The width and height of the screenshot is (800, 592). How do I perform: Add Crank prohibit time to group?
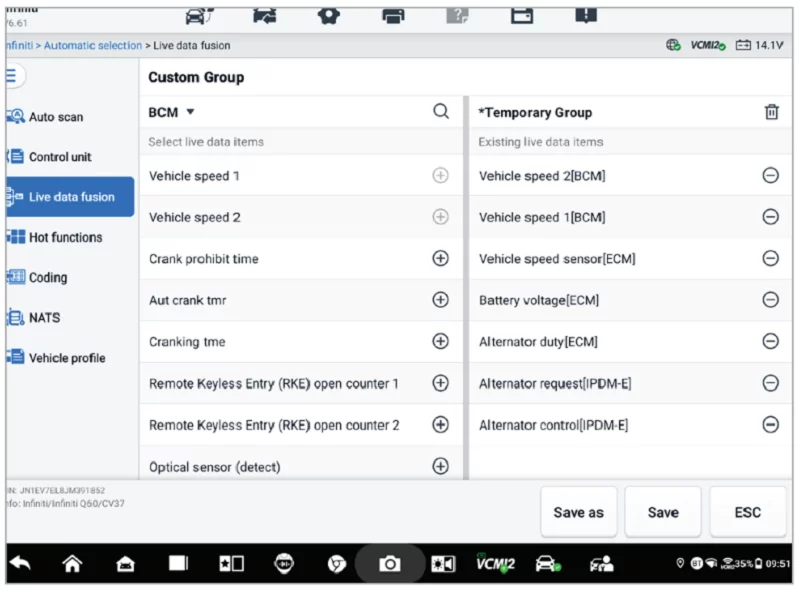[x=440, y=258]
